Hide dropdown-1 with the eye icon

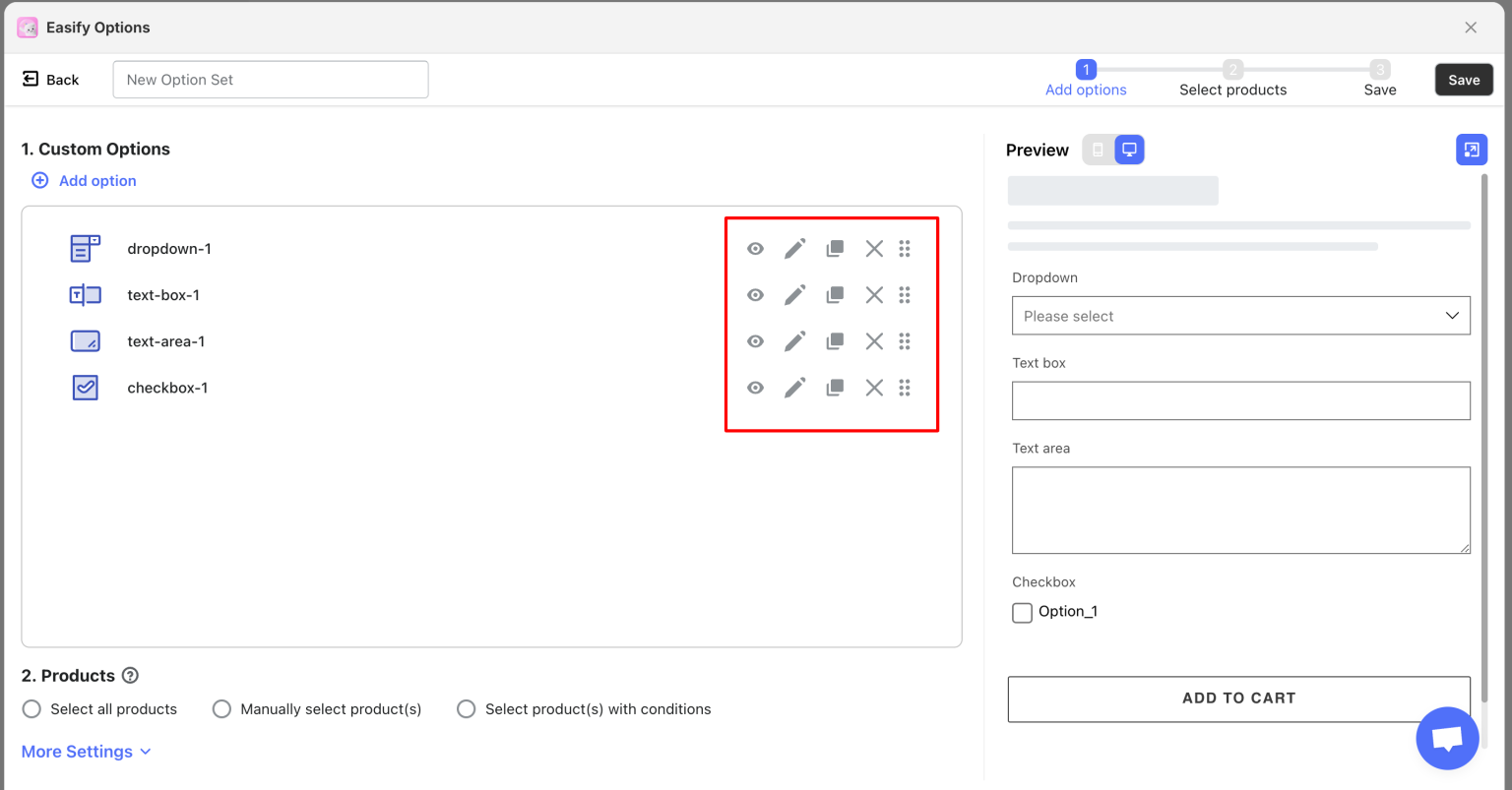pos(755,248)
